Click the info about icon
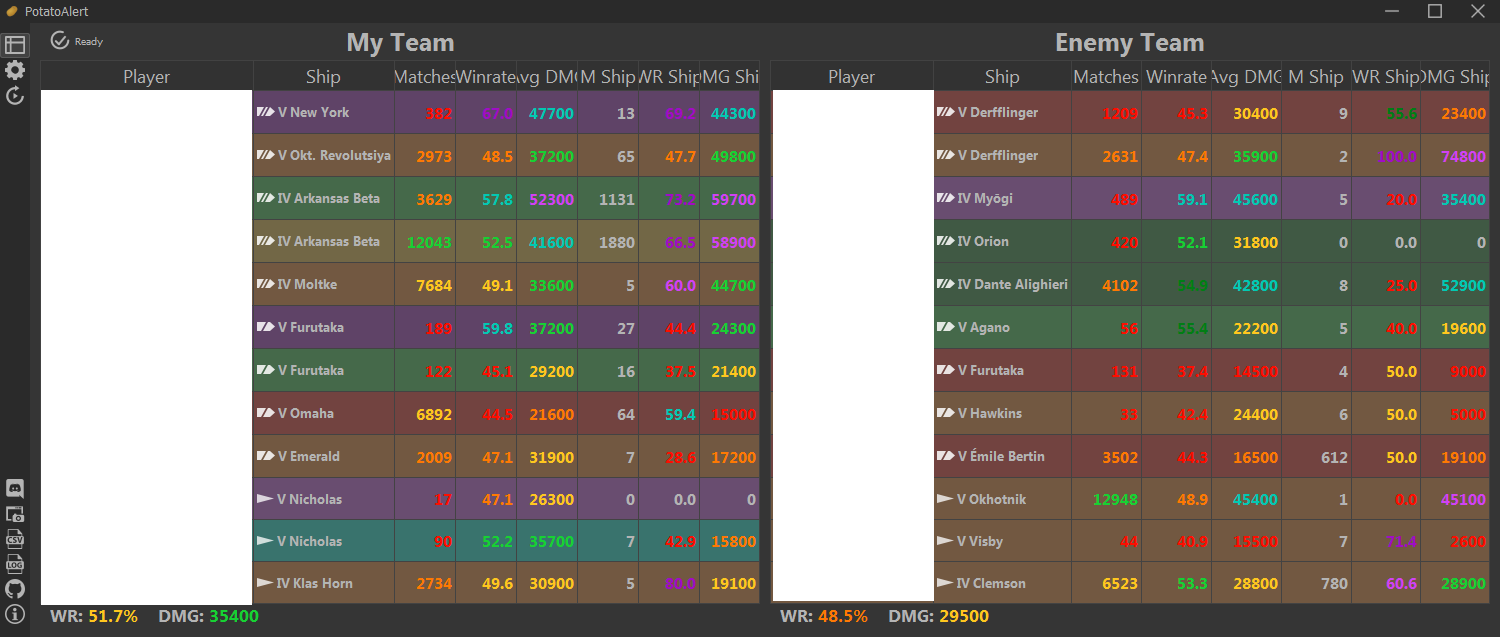 (x=15, y=614)
